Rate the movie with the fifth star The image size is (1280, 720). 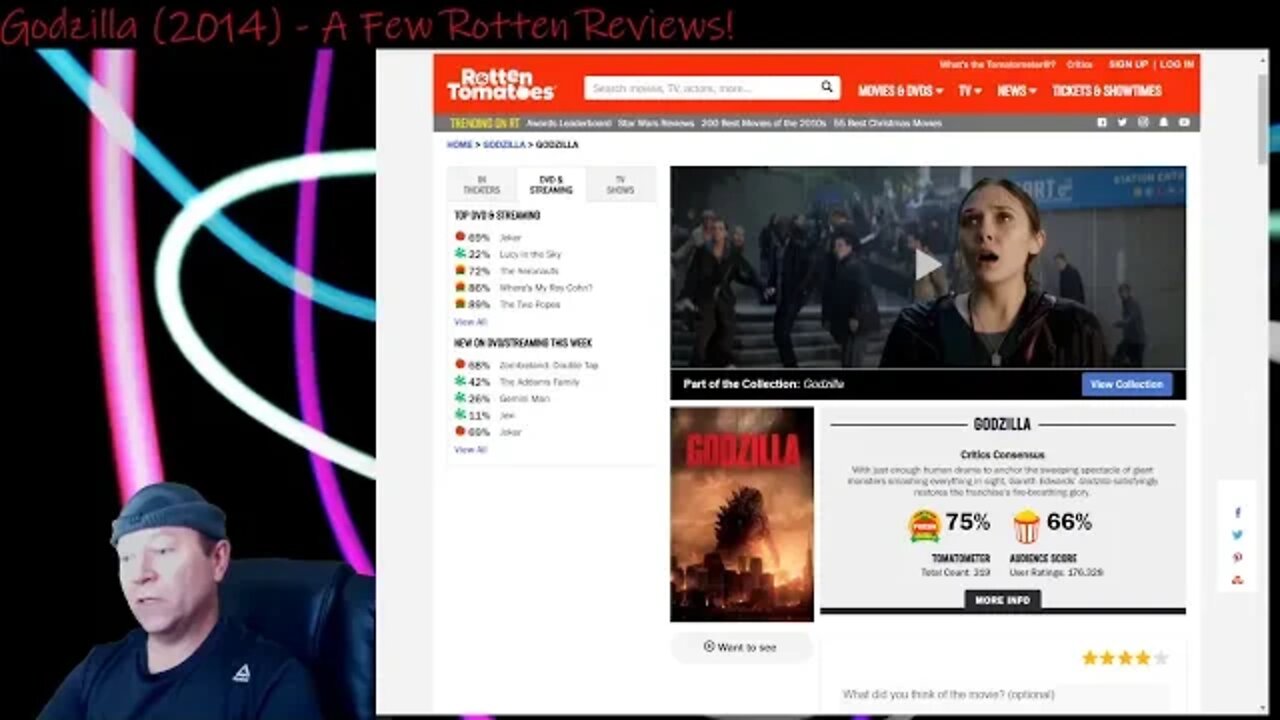1160,658
